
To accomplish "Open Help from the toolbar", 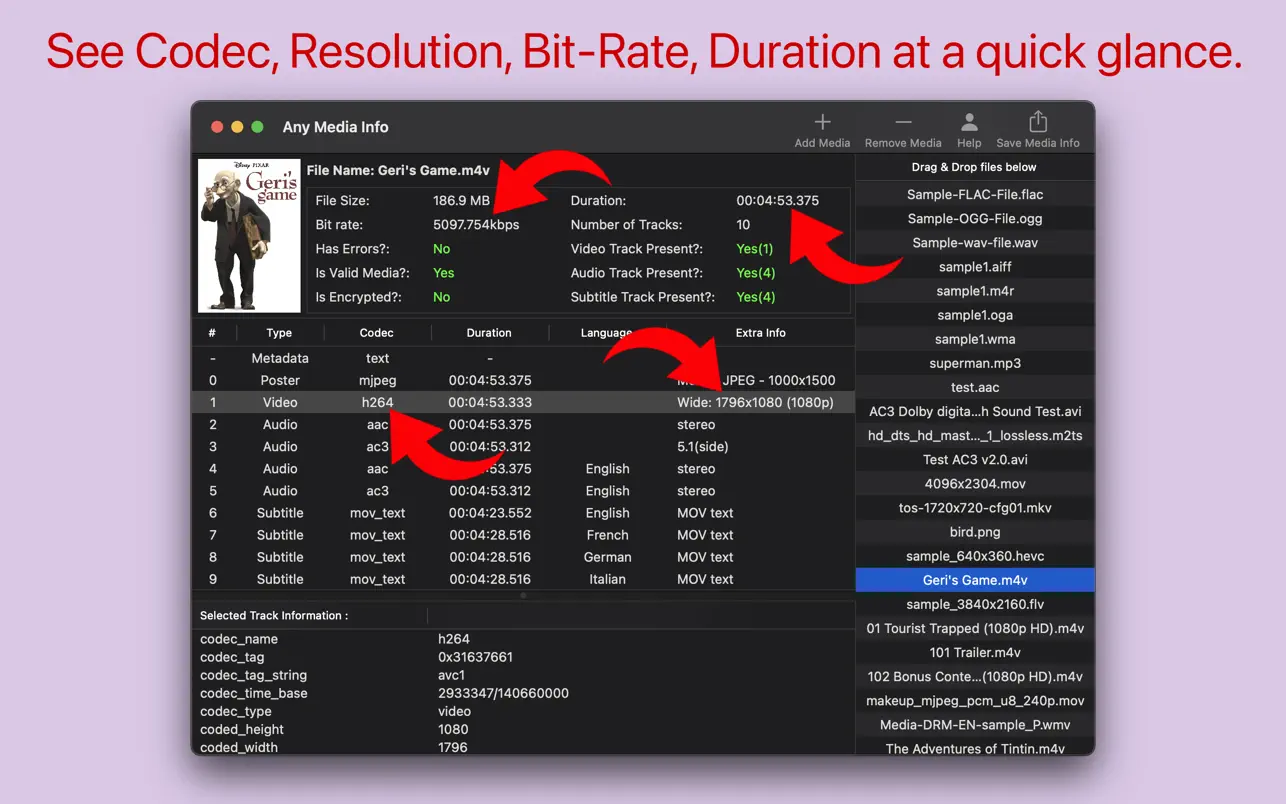I will [x=969, y=123].
